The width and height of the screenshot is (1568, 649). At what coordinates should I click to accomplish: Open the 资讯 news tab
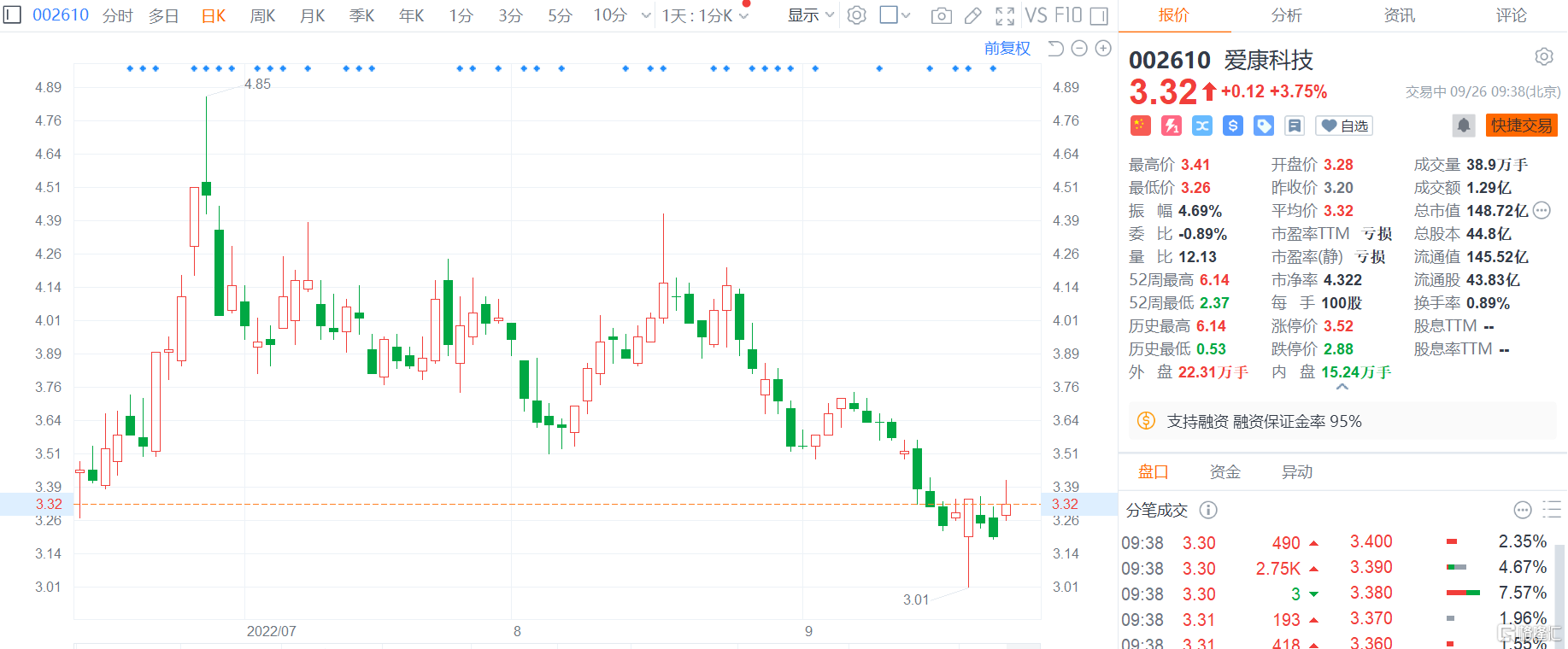(x=1399, y=15)
